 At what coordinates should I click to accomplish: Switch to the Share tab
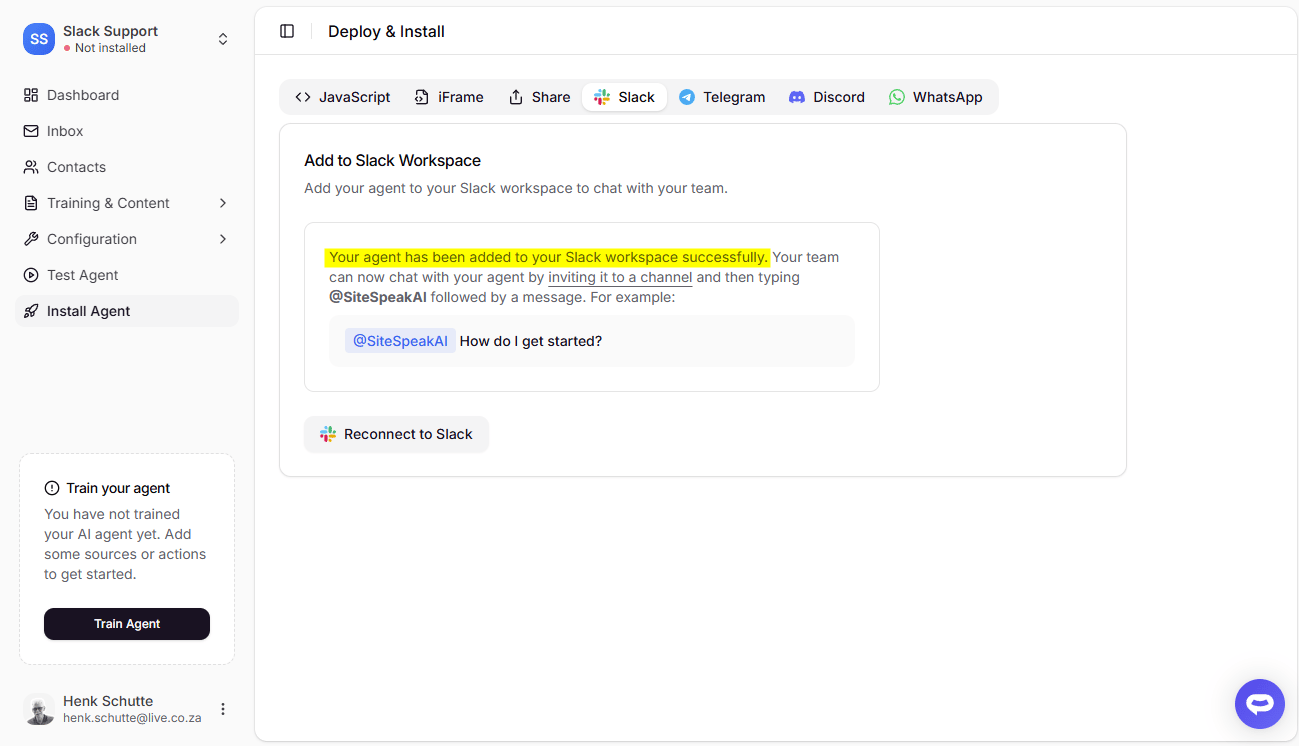click(539, 97)
